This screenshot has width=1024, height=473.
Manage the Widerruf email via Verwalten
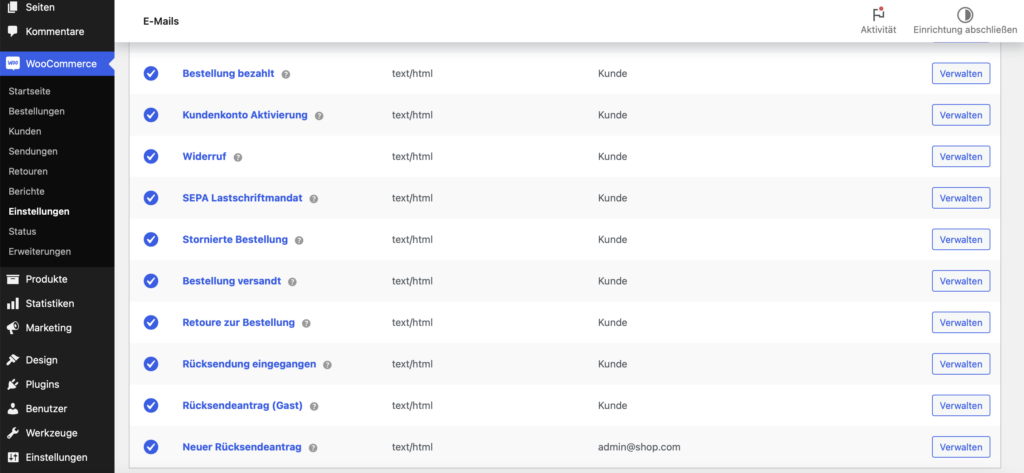(961, 157)
